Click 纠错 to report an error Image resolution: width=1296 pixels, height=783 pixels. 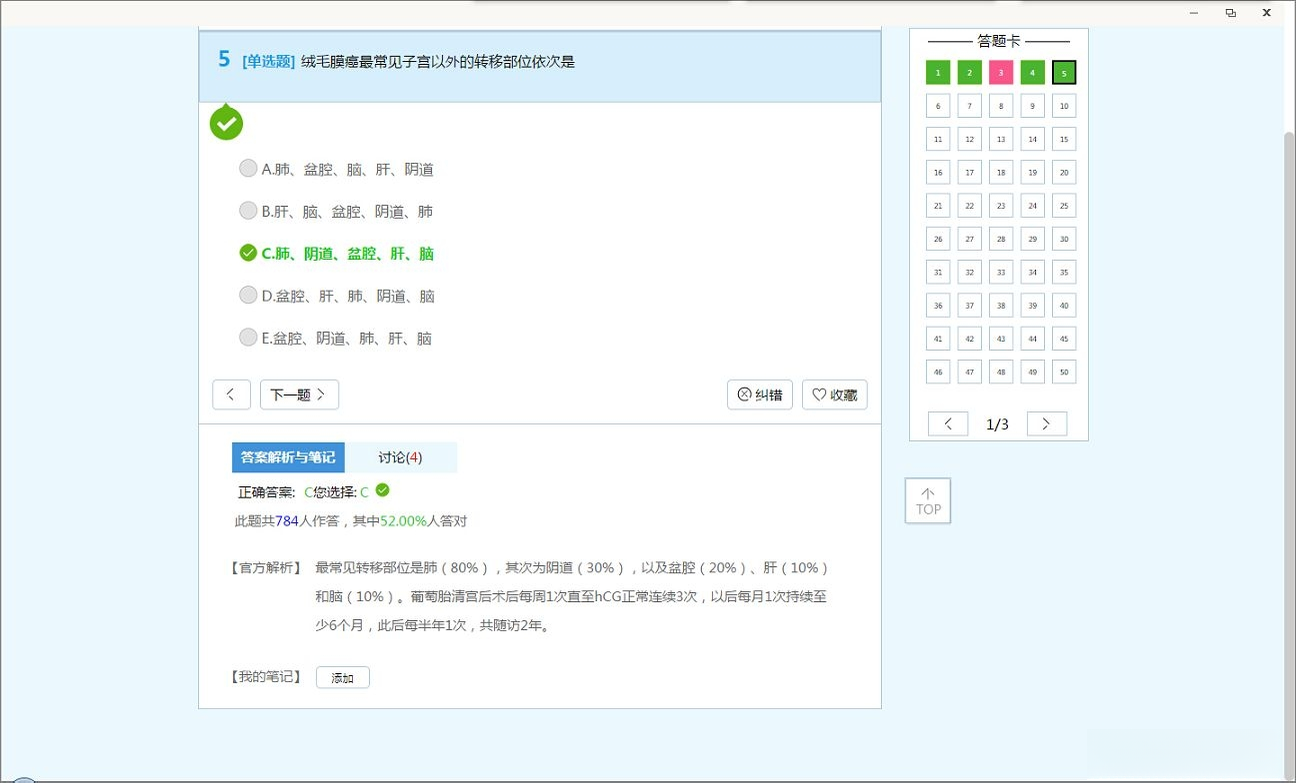760,395
